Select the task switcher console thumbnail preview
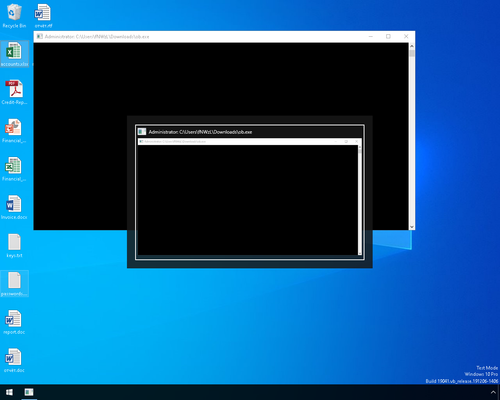 pyautogui.click(x=250, y=198)
